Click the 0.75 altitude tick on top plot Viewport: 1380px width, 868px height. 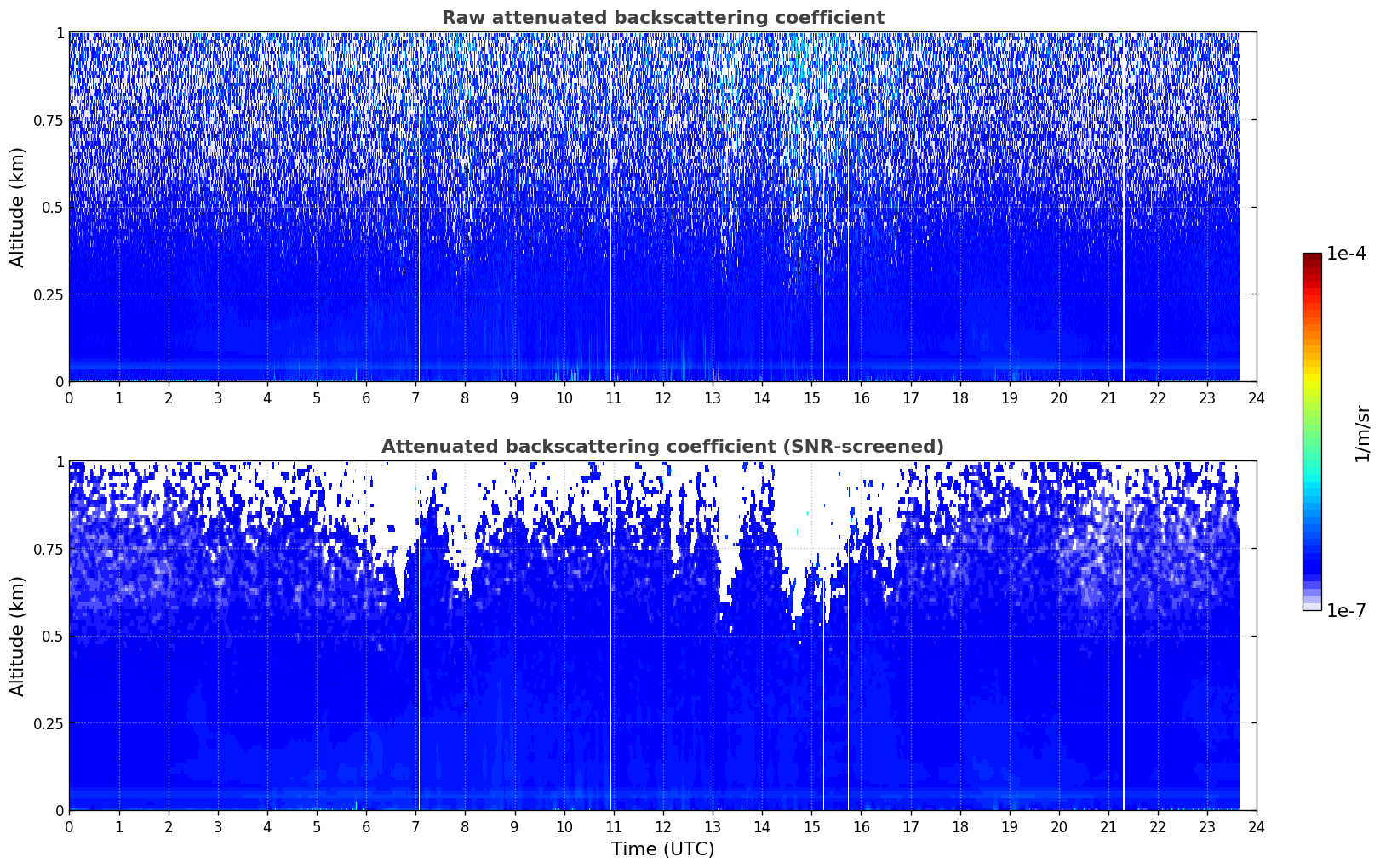click(49, 120)
